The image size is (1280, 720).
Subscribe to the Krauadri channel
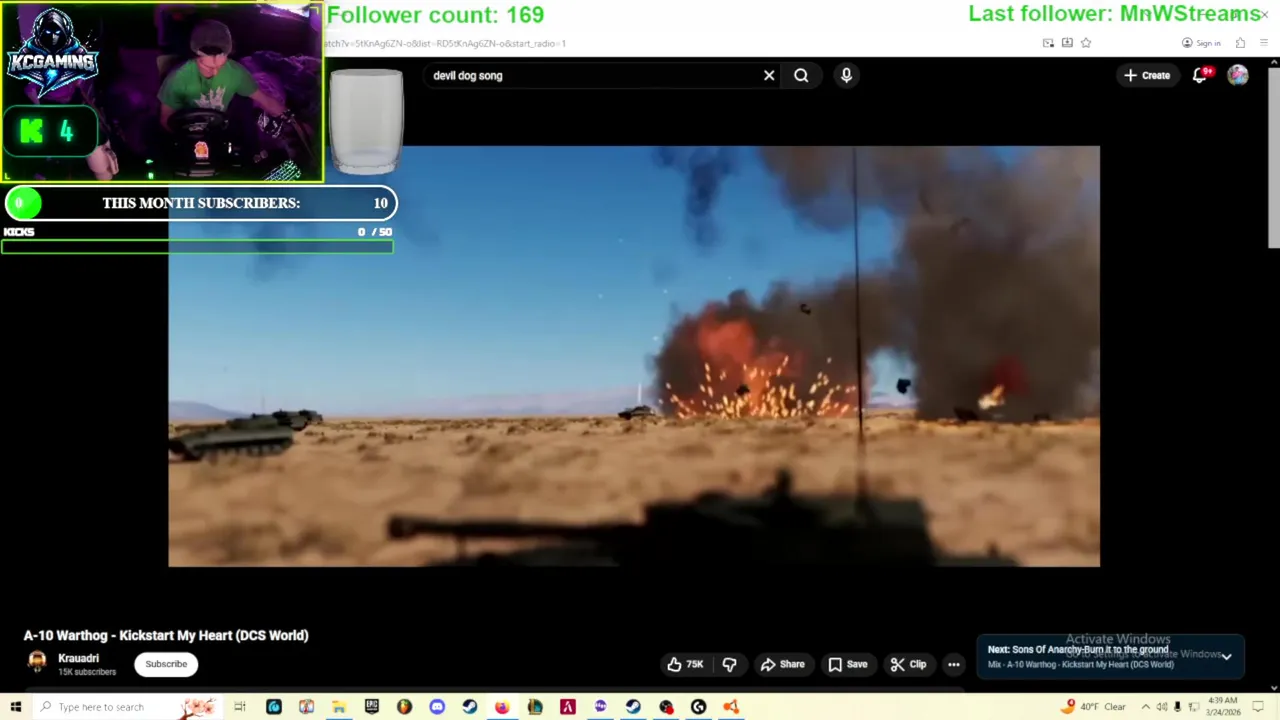coord(166,664)
